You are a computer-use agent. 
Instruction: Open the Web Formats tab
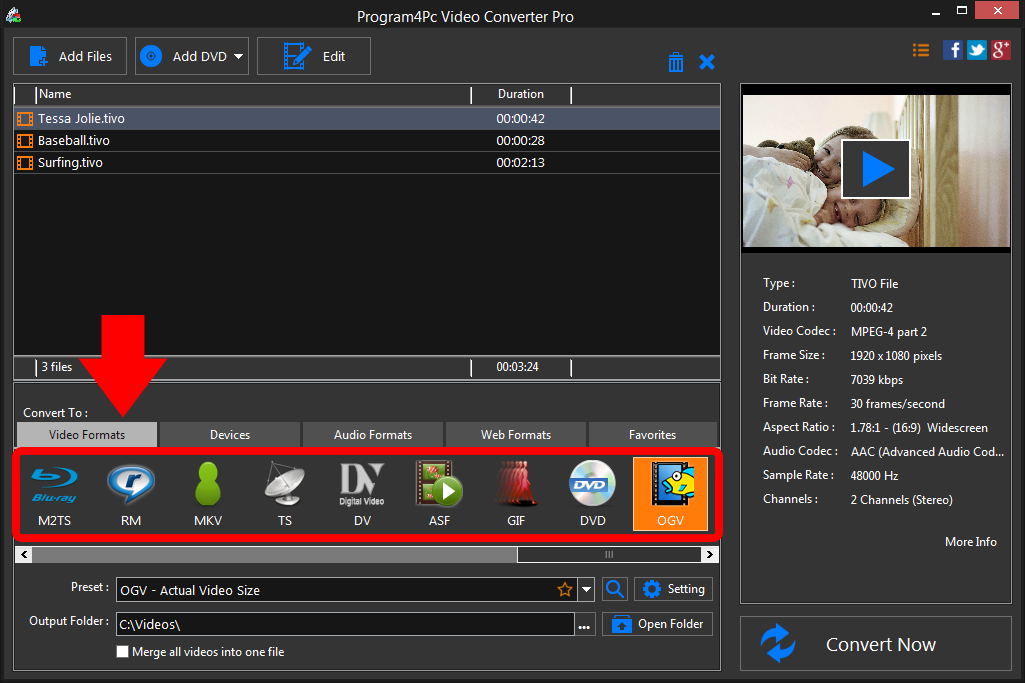pyautogui.click(x=516, y=435)
